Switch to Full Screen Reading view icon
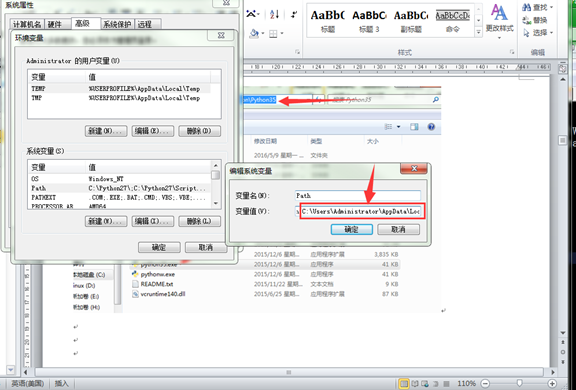The image size is (576, 390). coord(415,384)
